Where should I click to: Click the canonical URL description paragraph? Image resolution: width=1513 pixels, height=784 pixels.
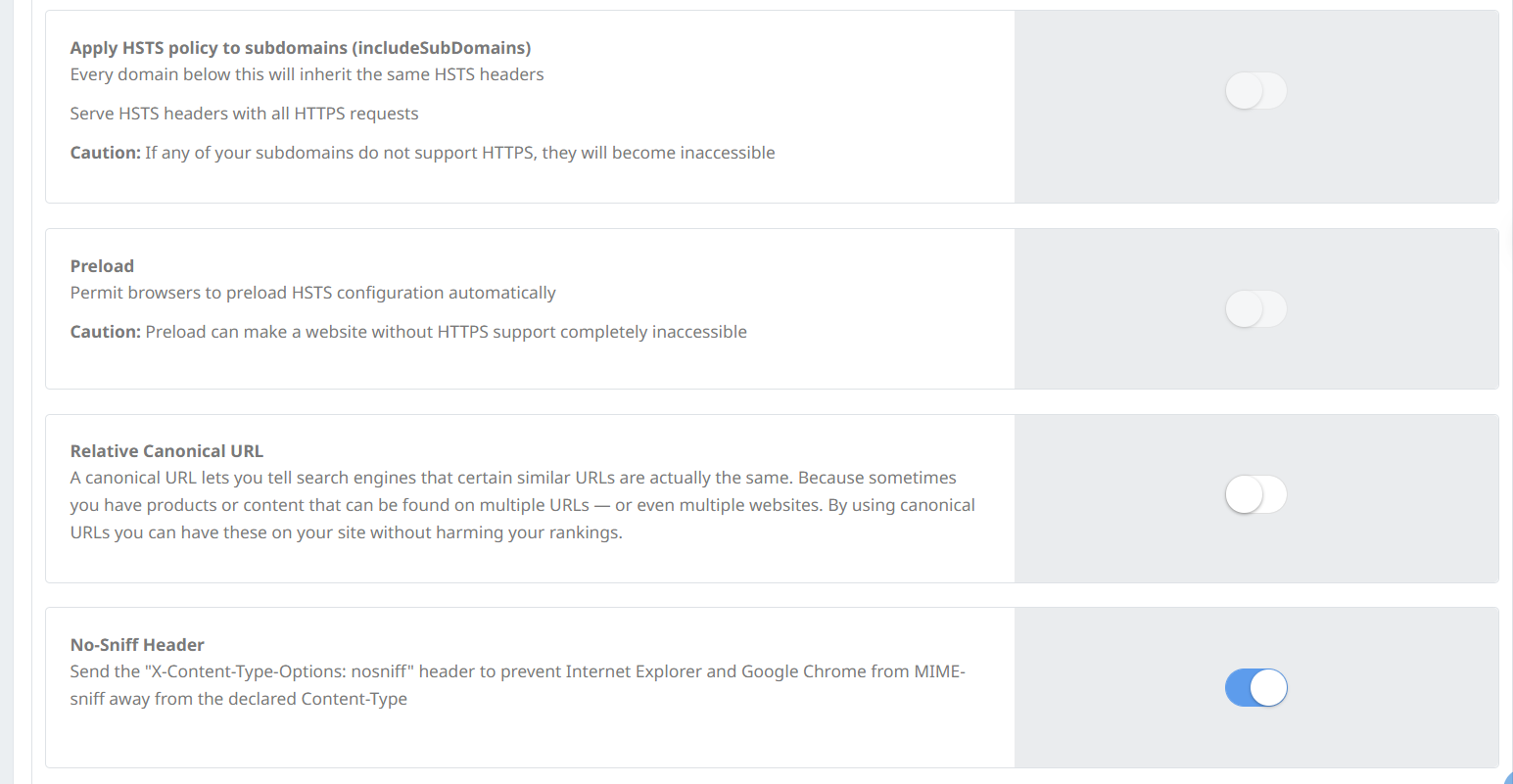(522, 505)
